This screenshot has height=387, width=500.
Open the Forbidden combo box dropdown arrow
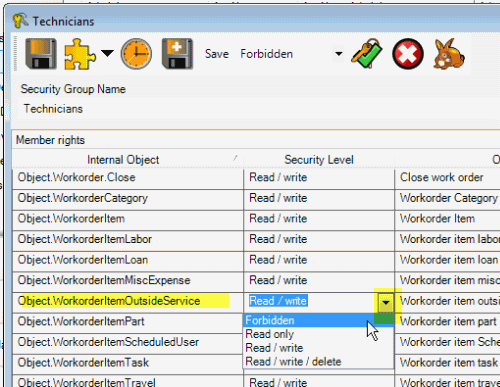[339, 54]
